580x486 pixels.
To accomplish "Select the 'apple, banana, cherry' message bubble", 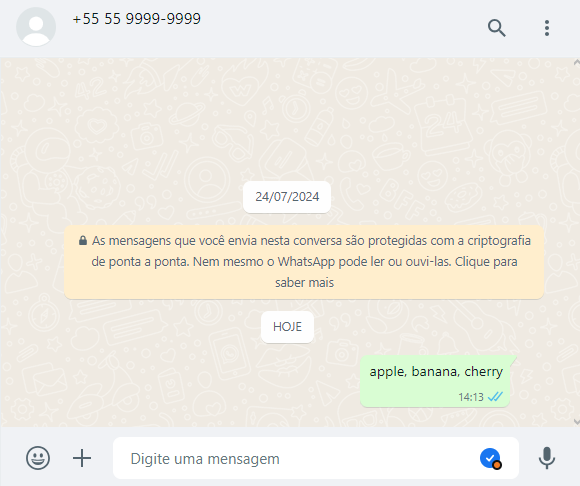I will pos(435,381).
